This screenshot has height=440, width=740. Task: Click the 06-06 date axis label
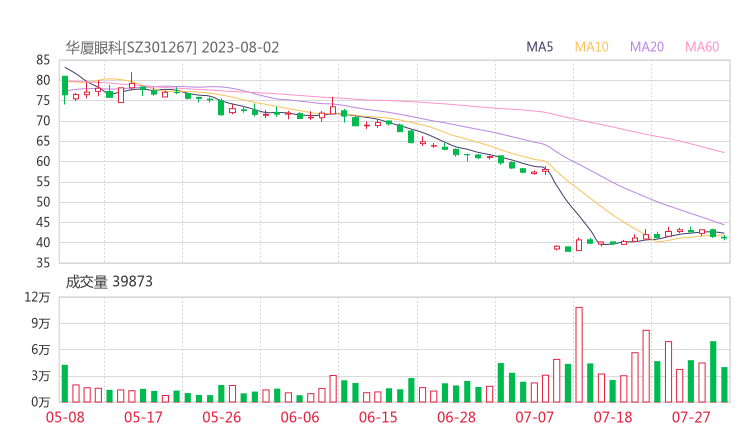pos(300,417)
